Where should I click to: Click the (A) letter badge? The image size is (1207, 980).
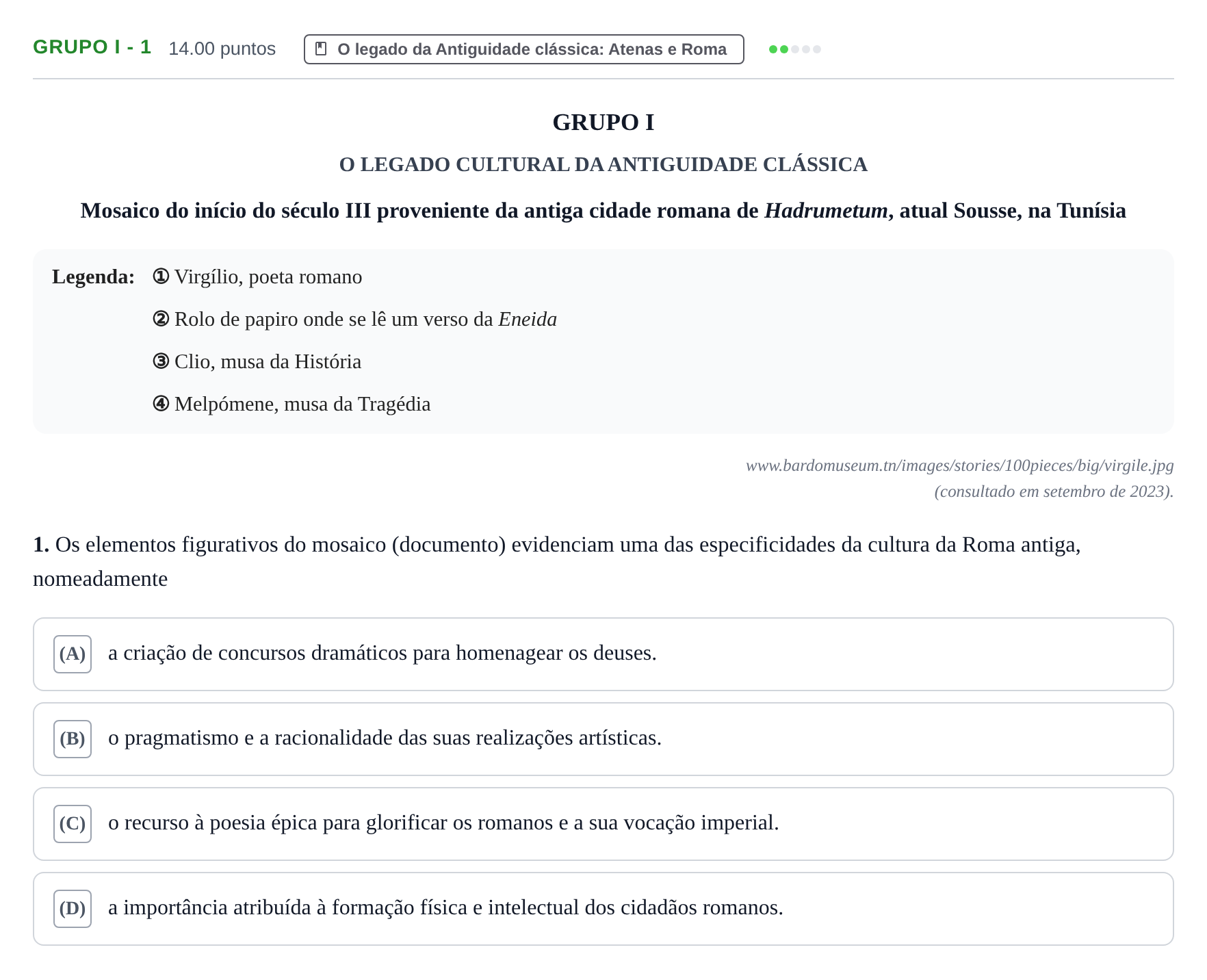click(73, 654)
